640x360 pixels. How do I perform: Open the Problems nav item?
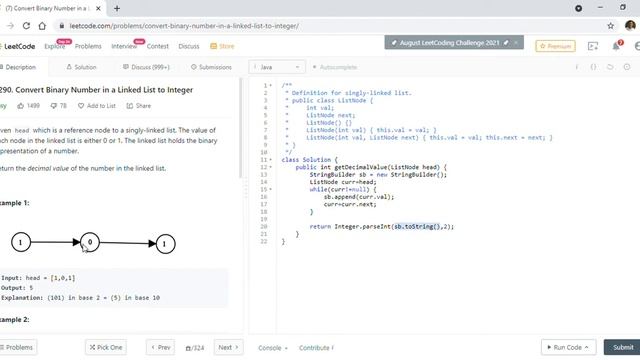pyautogui.click(x=88, y=46)
